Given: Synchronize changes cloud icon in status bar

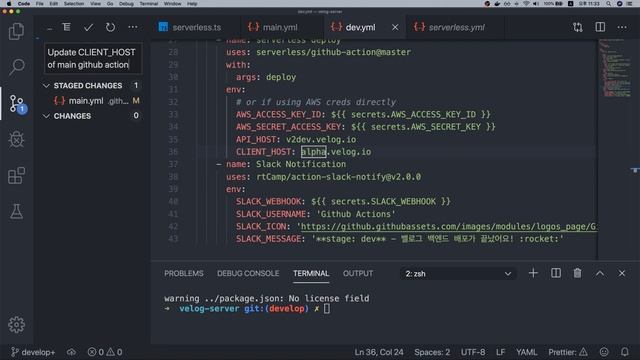Looking at the screenshot, I should [71, 352].
